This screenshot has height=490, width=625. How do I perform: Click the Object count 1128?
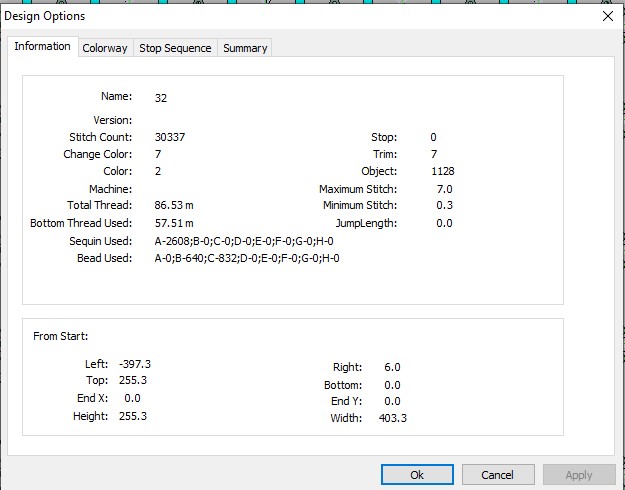tap(442, 171)
